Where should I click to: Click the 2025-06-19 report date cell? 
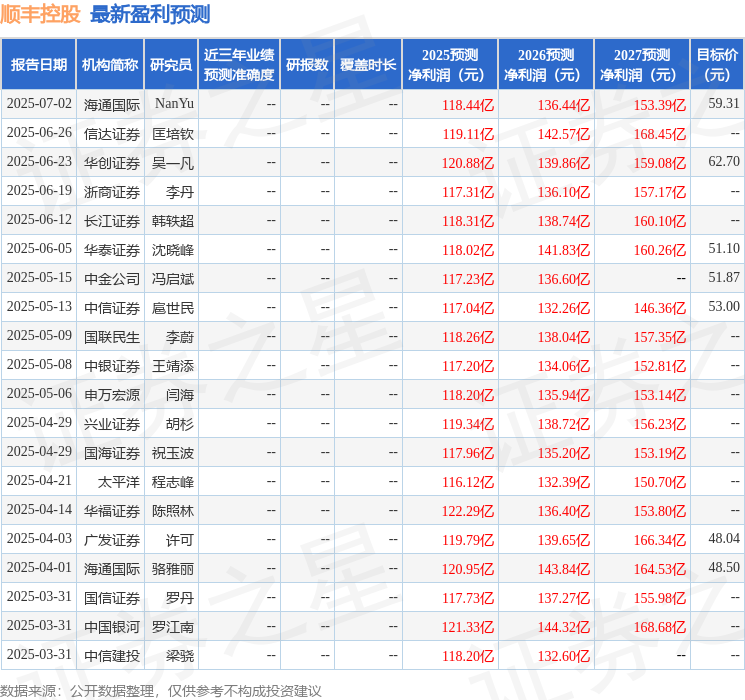(x=39, y=191)
